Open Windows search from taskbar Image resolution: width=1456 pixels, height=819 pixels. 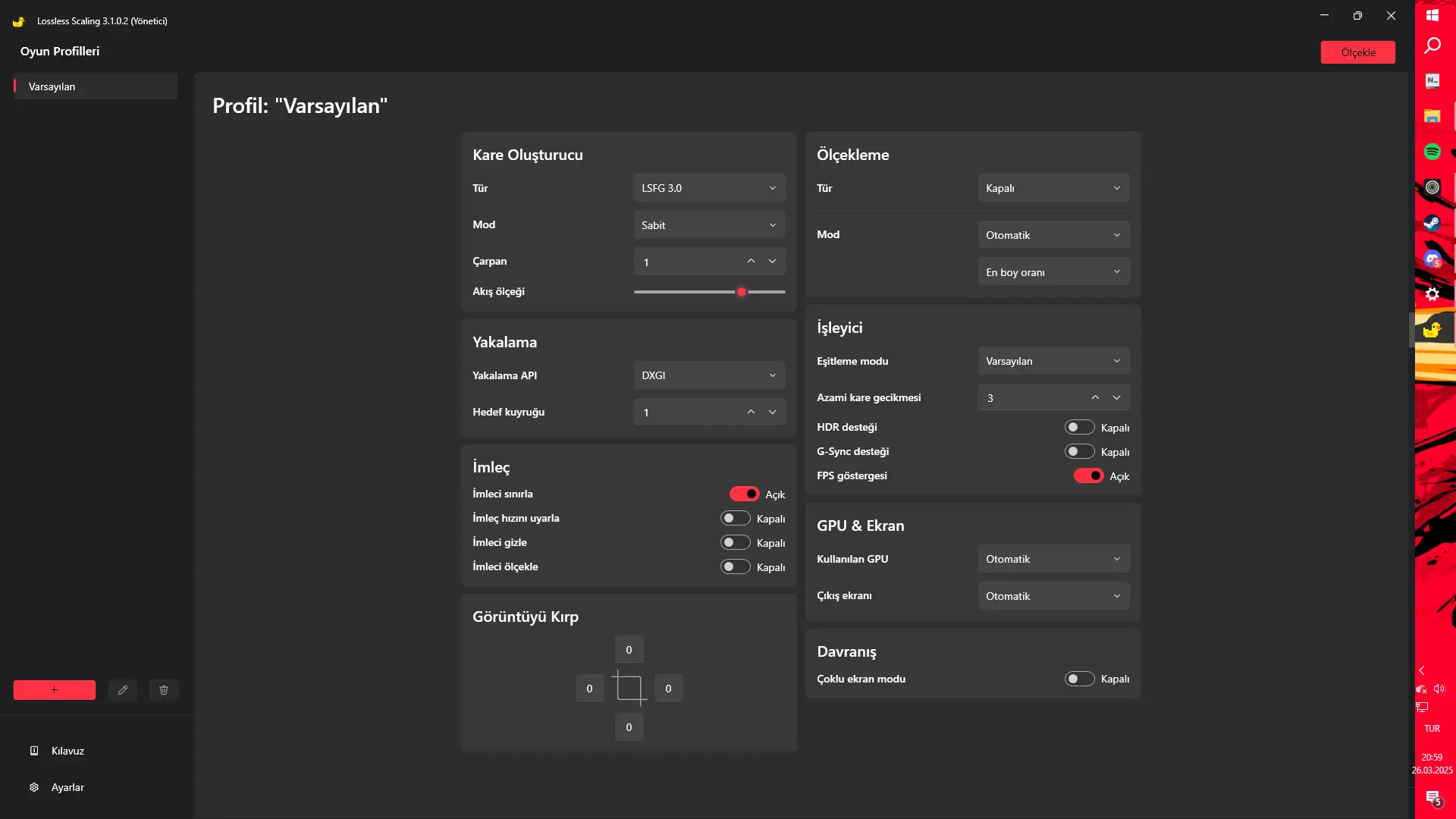(x=1432, y=45)
